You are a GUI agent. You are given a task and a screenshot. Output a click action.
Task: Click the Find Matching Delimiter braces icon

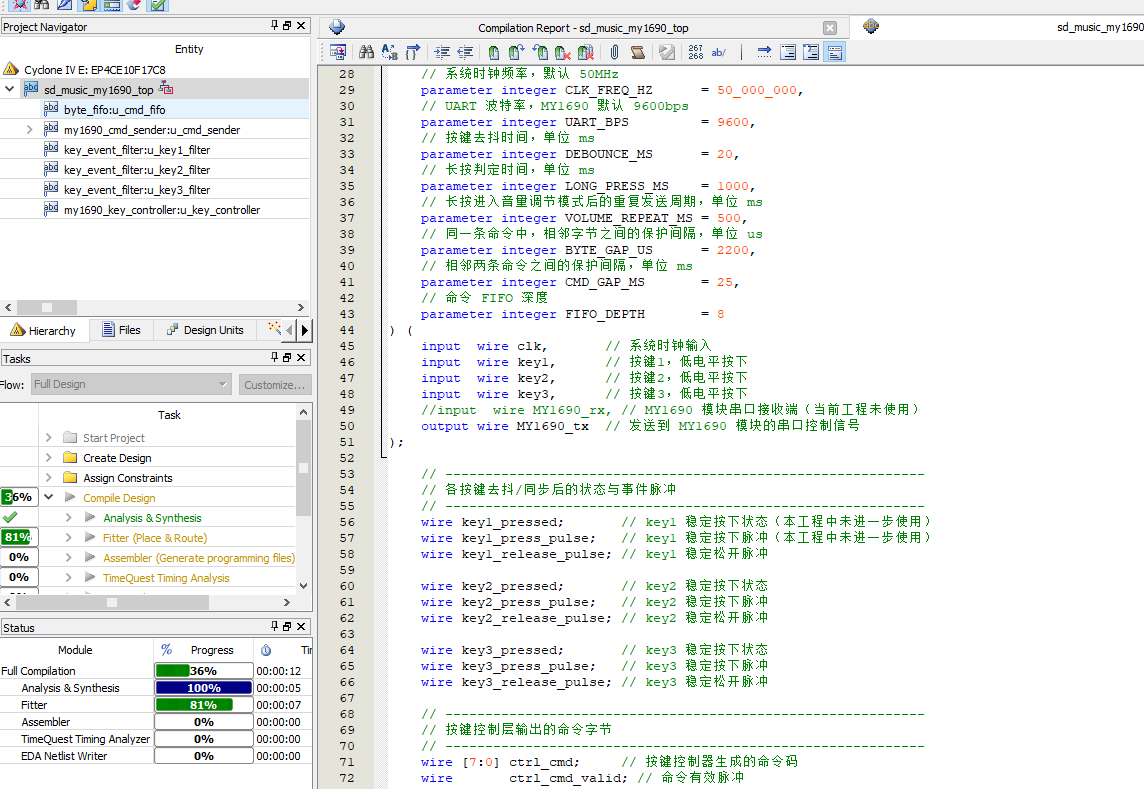tap(413, 52)
